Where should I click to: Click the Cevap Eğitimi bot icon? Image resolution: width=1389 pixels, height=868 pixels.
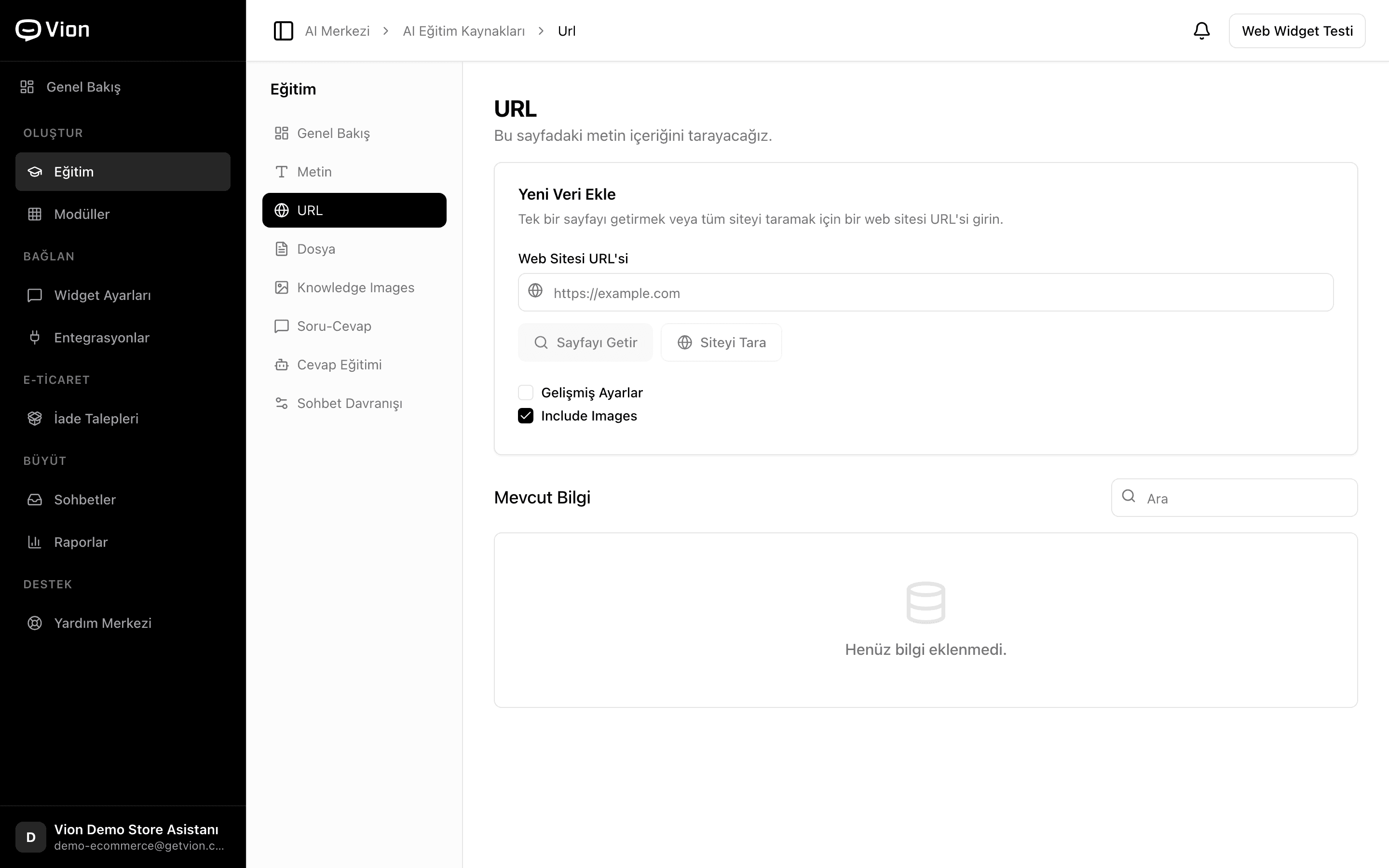tap(281, 365)
